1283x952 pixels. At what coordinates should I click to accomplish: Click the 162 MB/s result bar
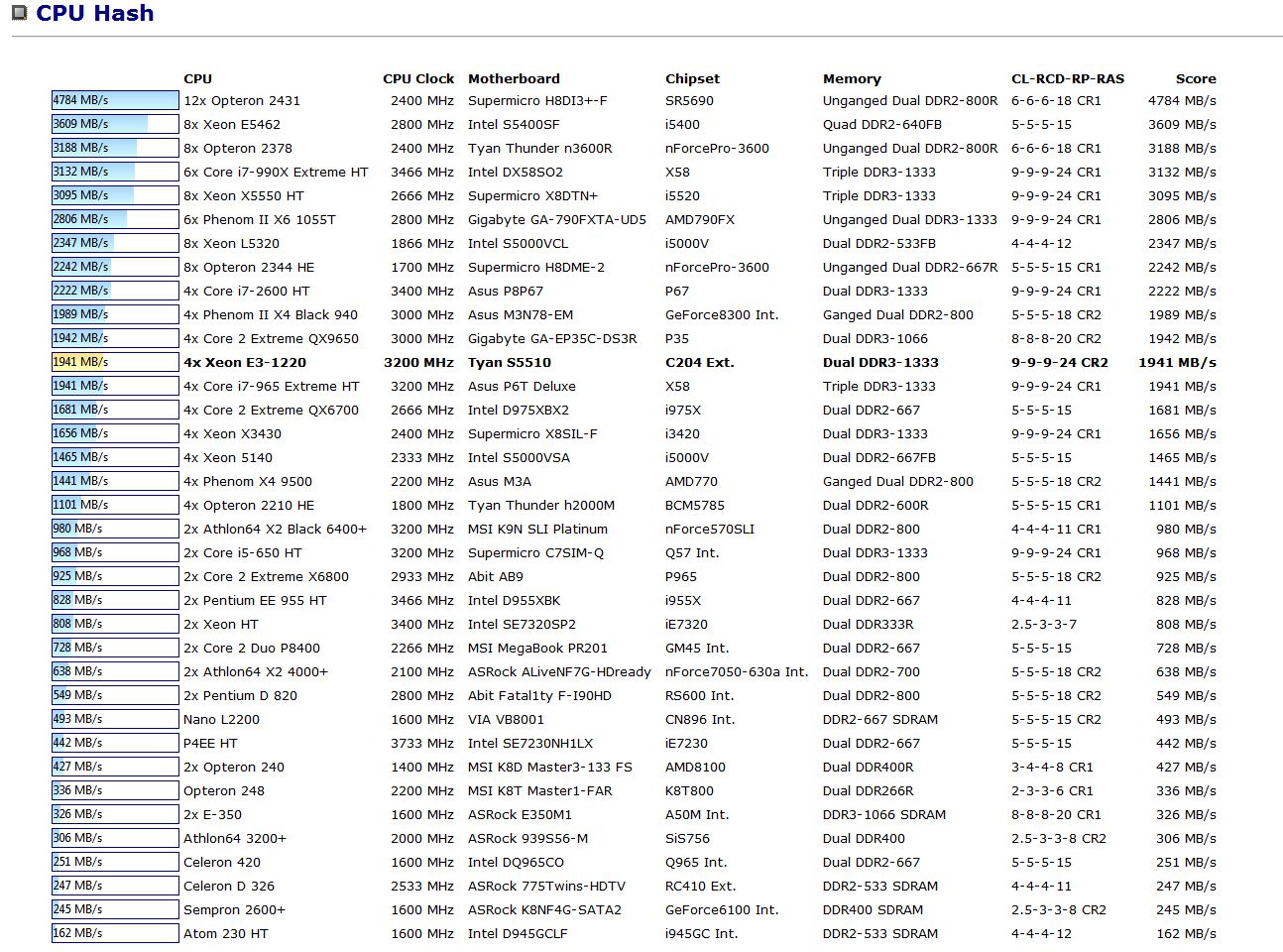pyautogui.click(x=115, y=933)
